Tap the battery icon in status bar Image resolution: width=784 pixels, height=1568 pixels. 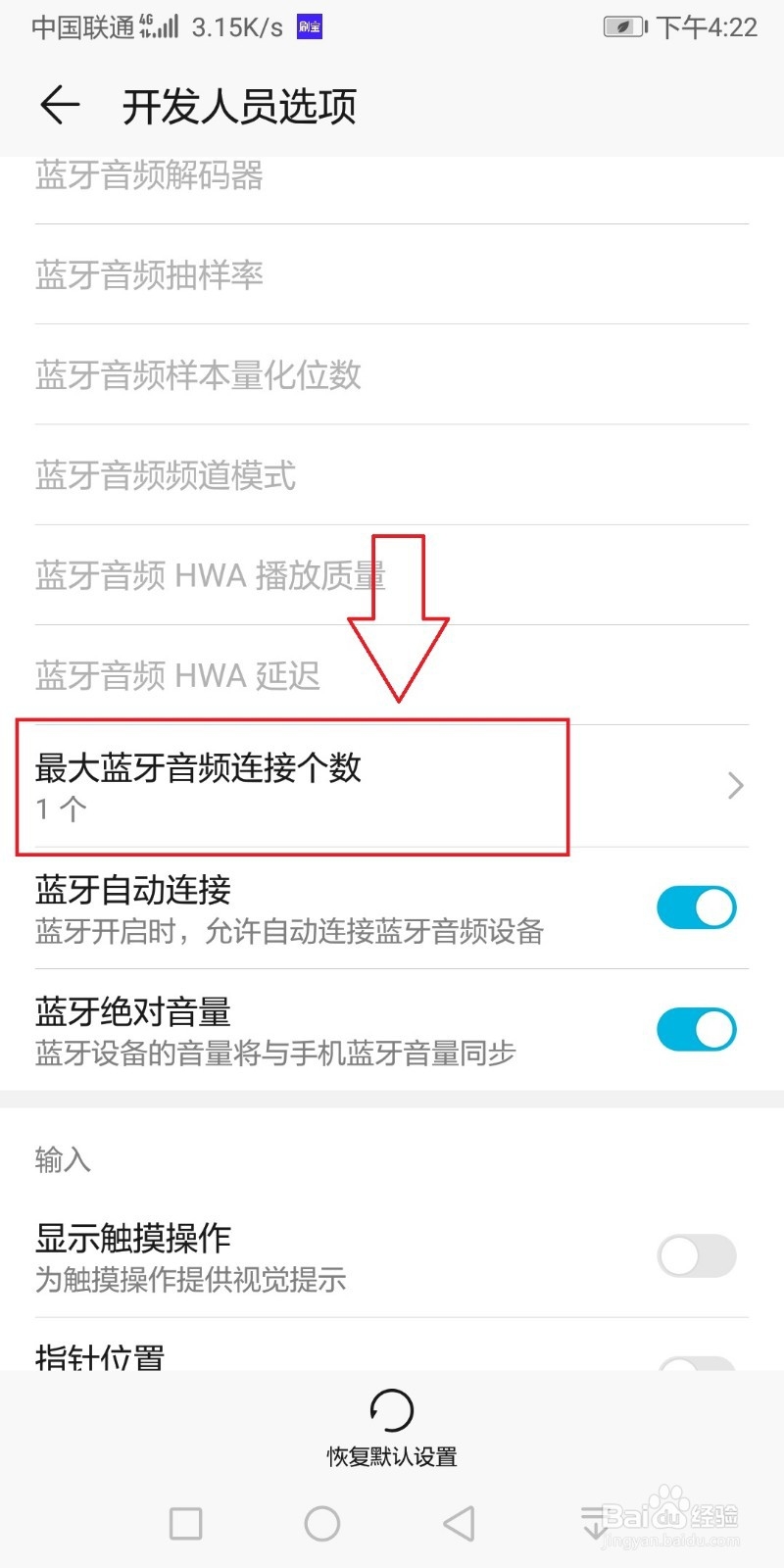point(624,27)
